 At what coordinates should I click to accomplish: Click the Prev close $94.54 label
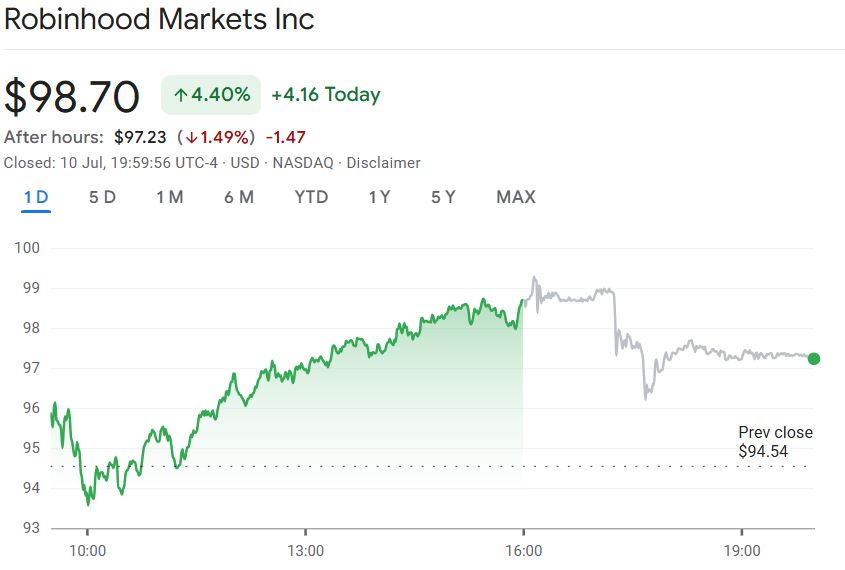pos(775,442)
